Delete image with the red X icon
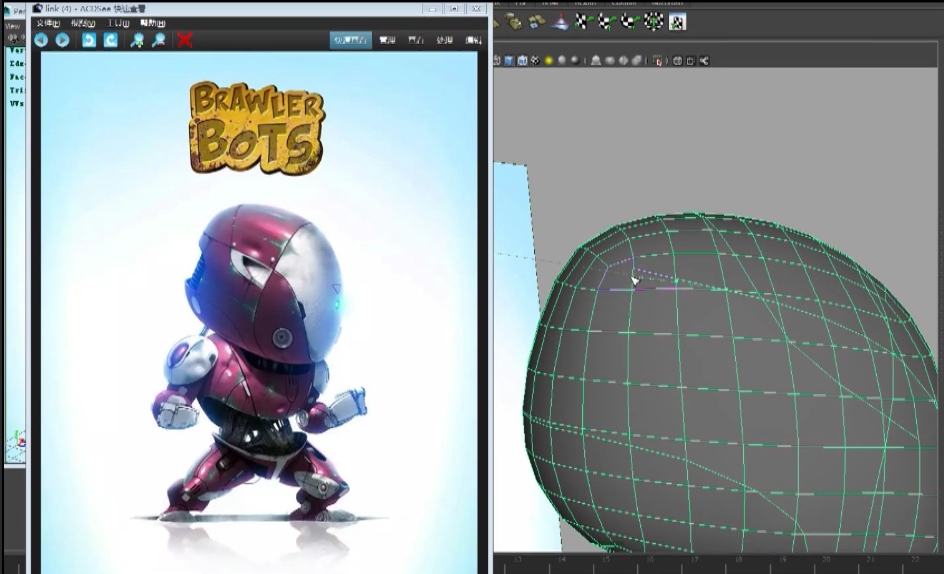 point(185,40)
